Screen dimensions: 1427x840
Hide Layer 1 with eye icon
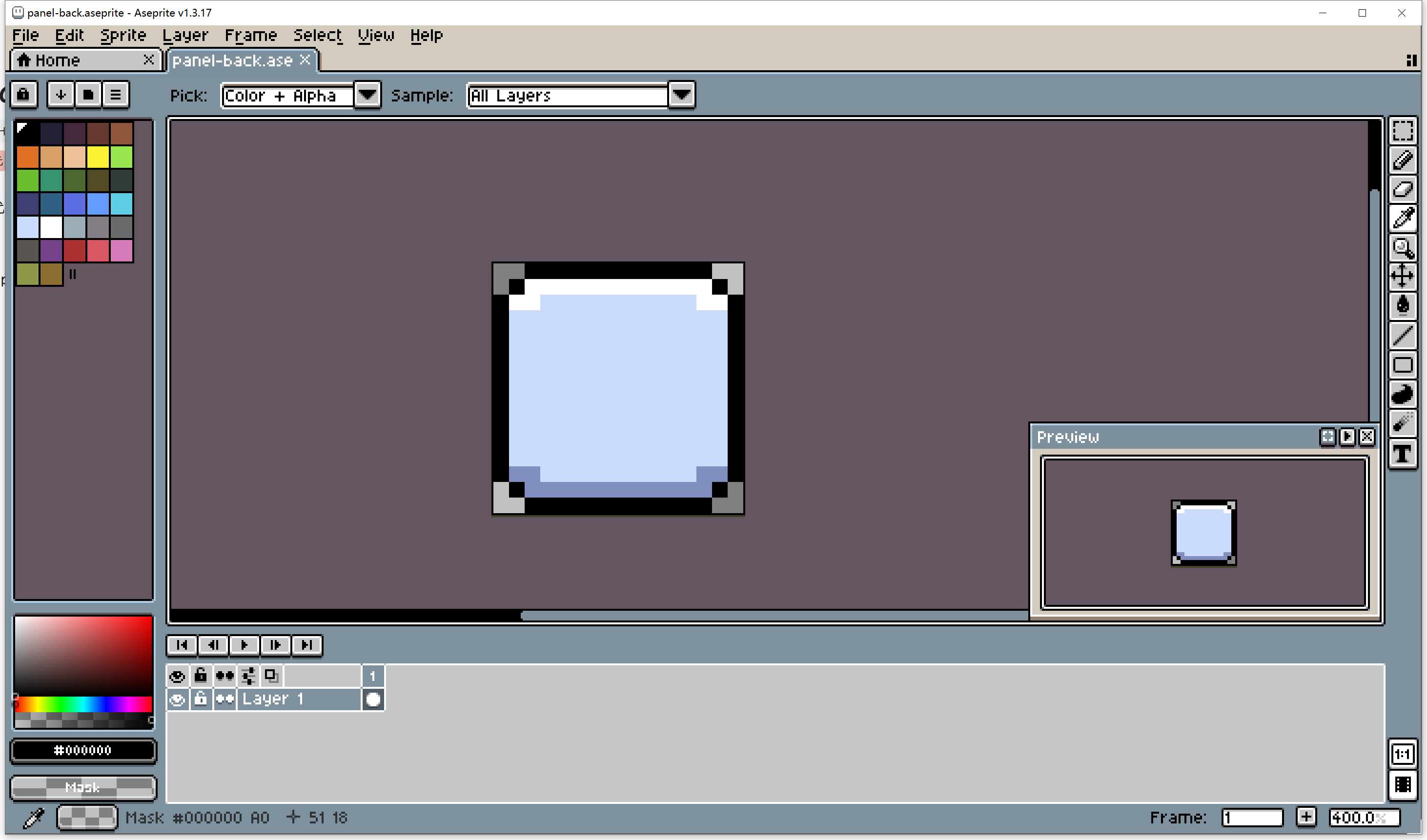(x=177, y=700)
